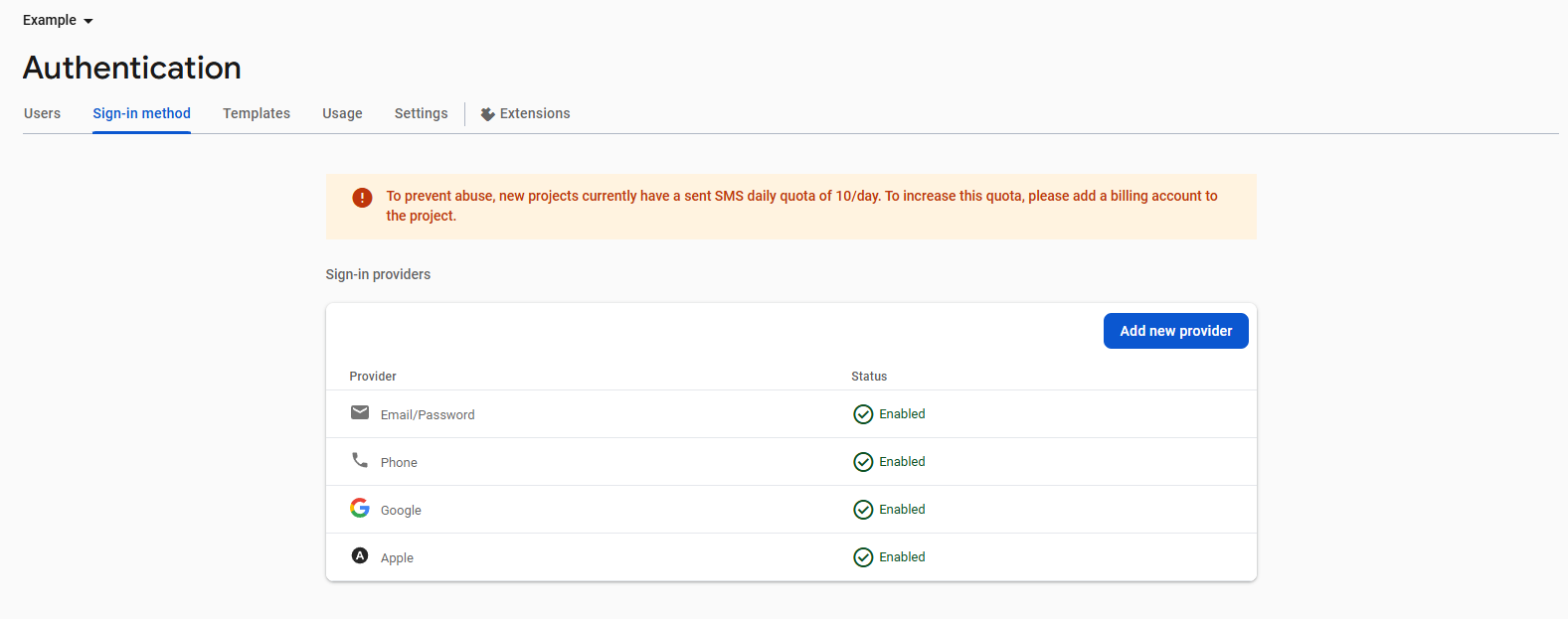Select the Sign-in method tab
This screenshot has width=1568, height=619.
click(141, 113)
